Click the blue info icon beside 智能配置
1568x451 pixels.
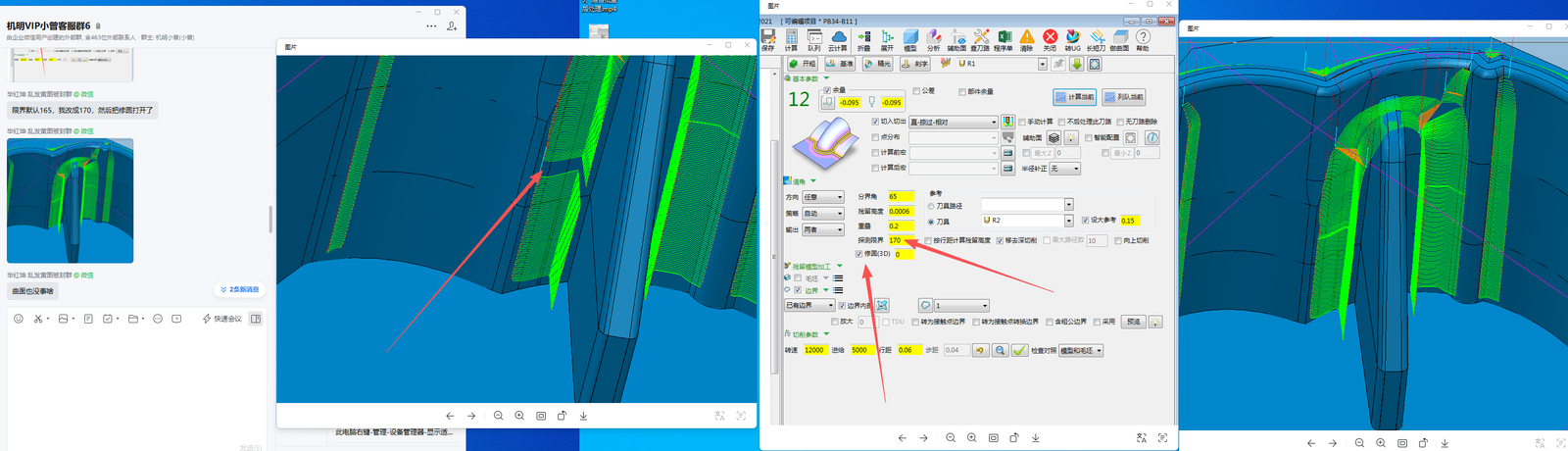pos(1152,138)
